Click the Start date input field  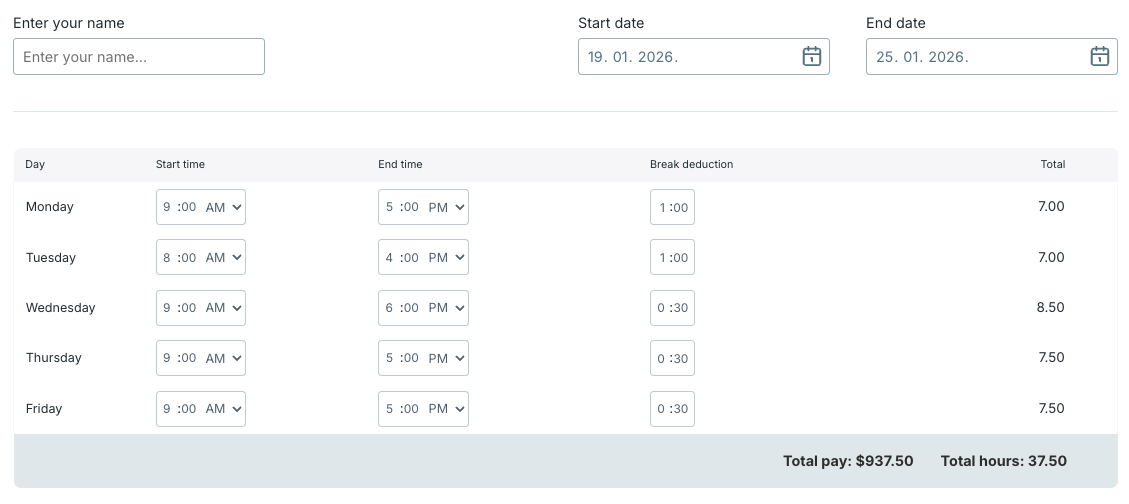[690, 57]
